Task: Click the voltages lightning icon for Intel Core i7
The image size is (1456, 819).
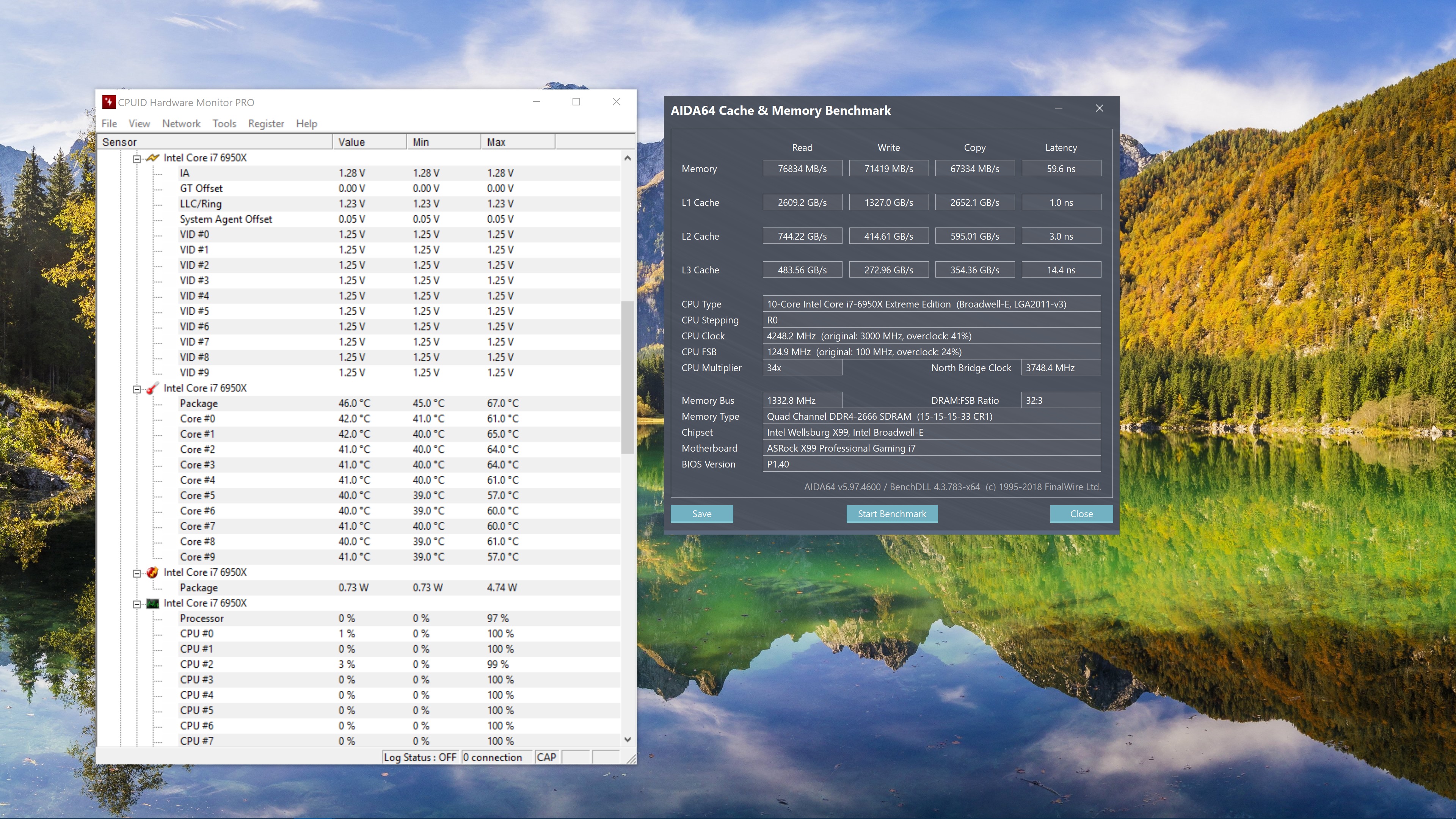Action: click(152, 158)
